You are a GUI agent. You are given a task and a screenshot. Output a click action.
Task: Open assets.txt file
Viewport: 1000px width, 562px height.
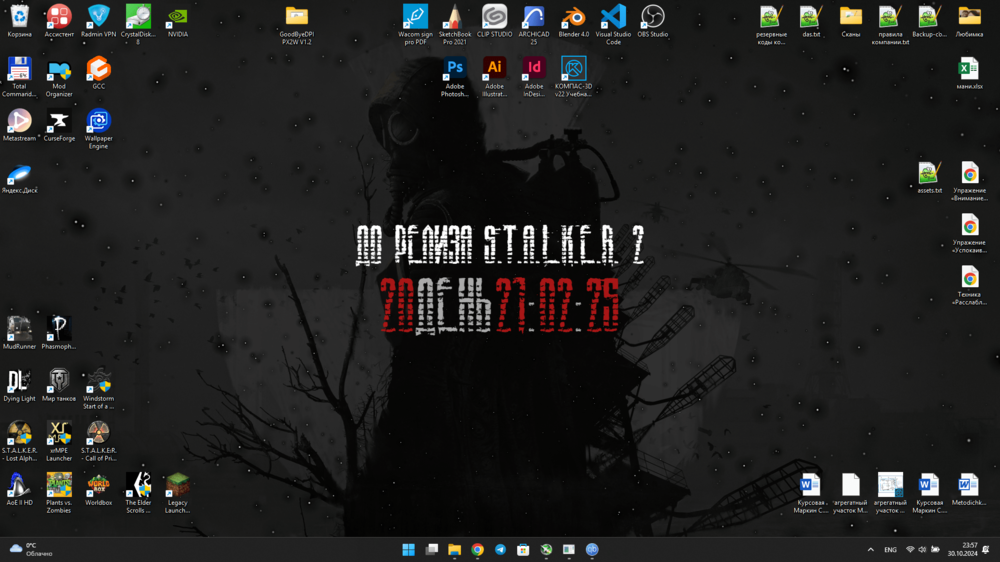tap(929, 177)
